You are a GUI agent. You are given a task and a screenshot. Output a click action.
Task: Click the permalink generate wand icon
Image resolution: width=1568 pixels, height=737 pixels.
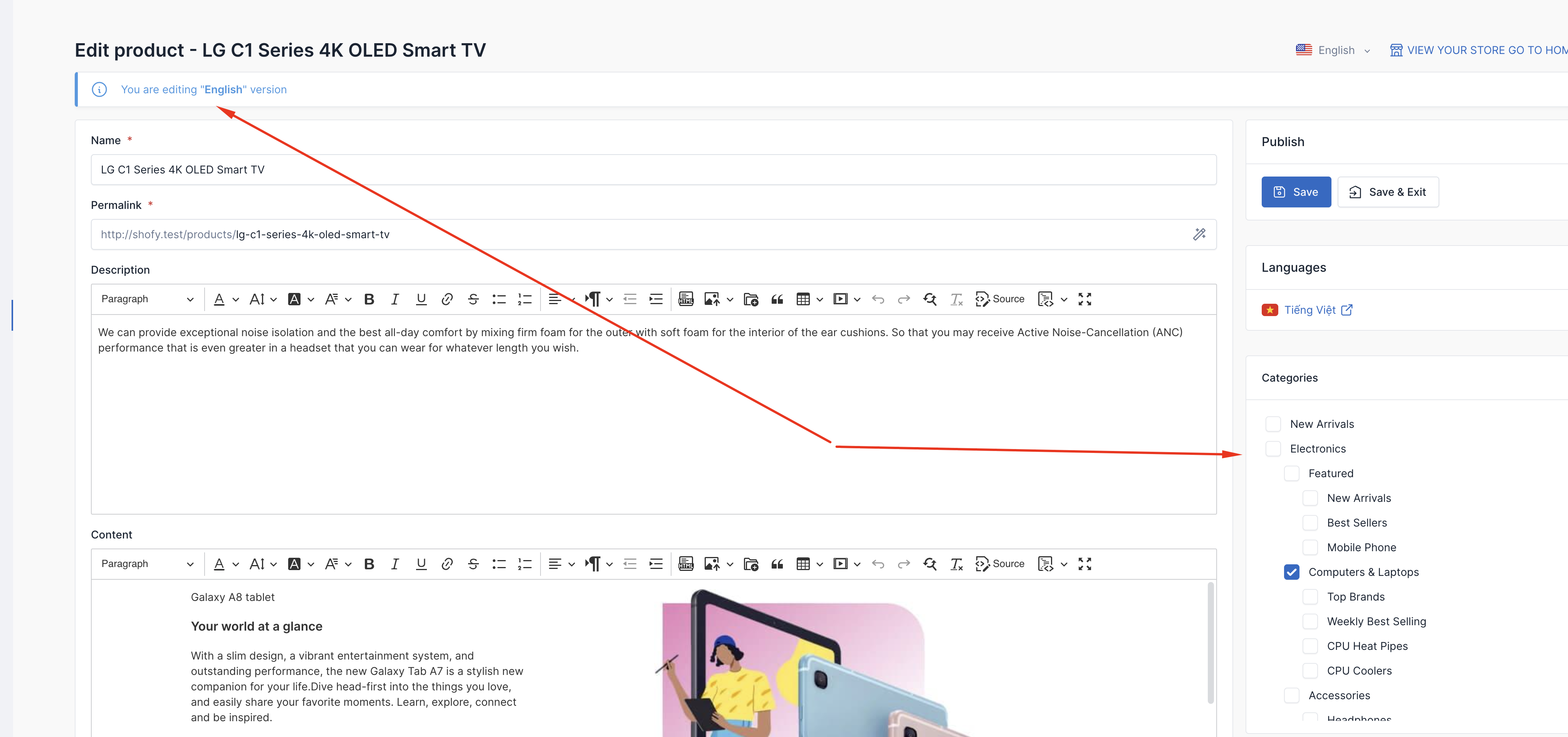click(1199, 234)
